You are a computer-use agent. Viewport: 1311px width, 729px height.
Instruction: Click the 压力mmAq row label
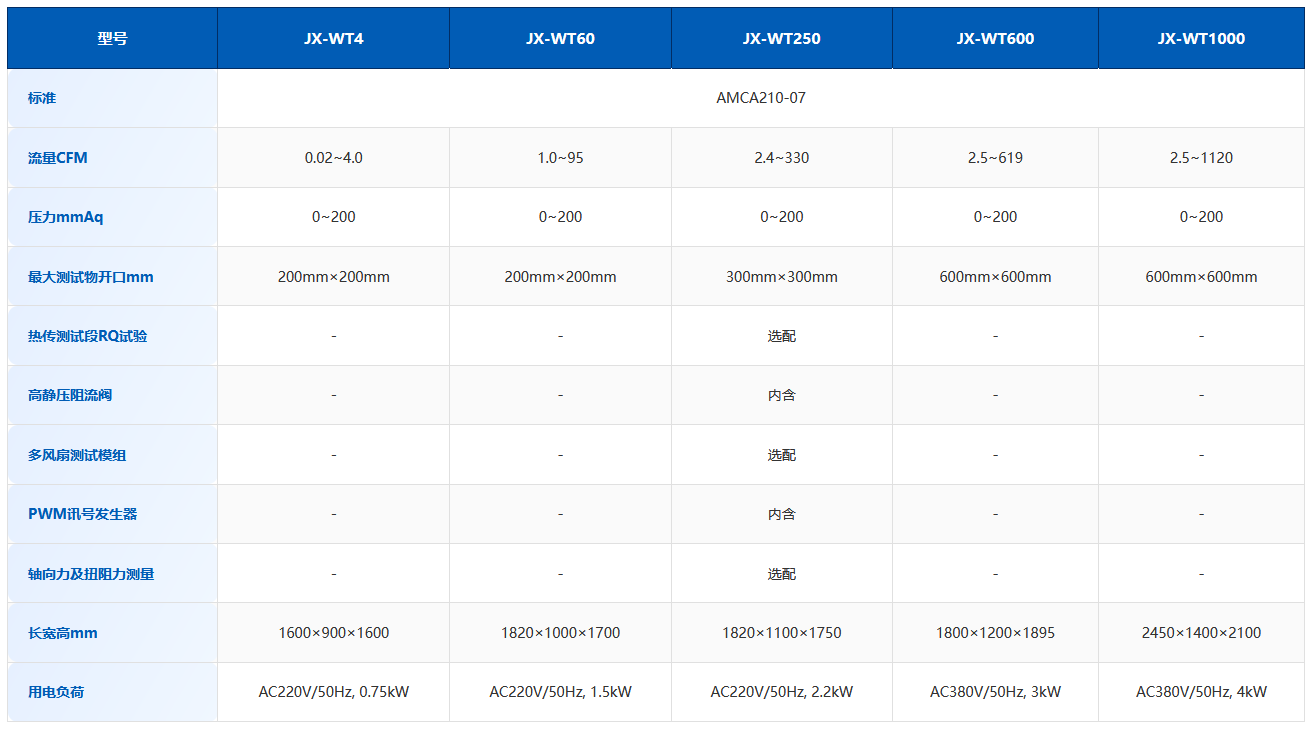point(66,217)
